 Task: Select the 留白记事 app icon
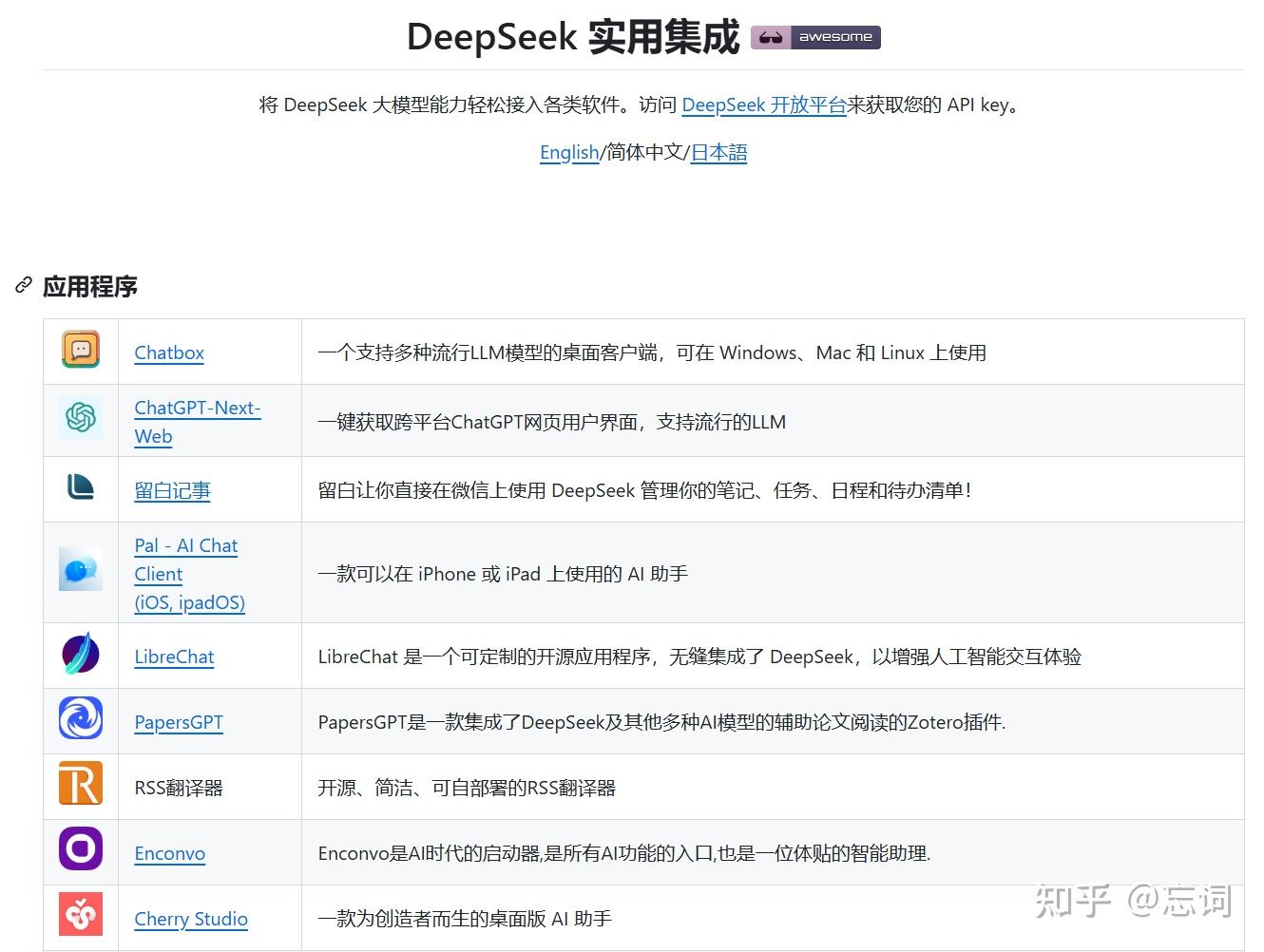80,487
